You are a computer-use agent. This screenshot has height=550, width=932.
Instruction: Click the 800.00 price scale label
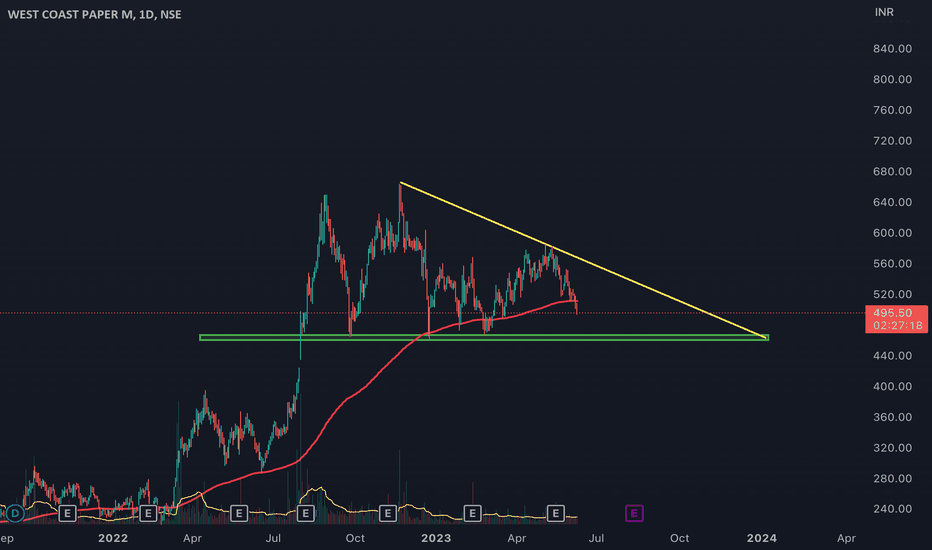click(892, 79)
